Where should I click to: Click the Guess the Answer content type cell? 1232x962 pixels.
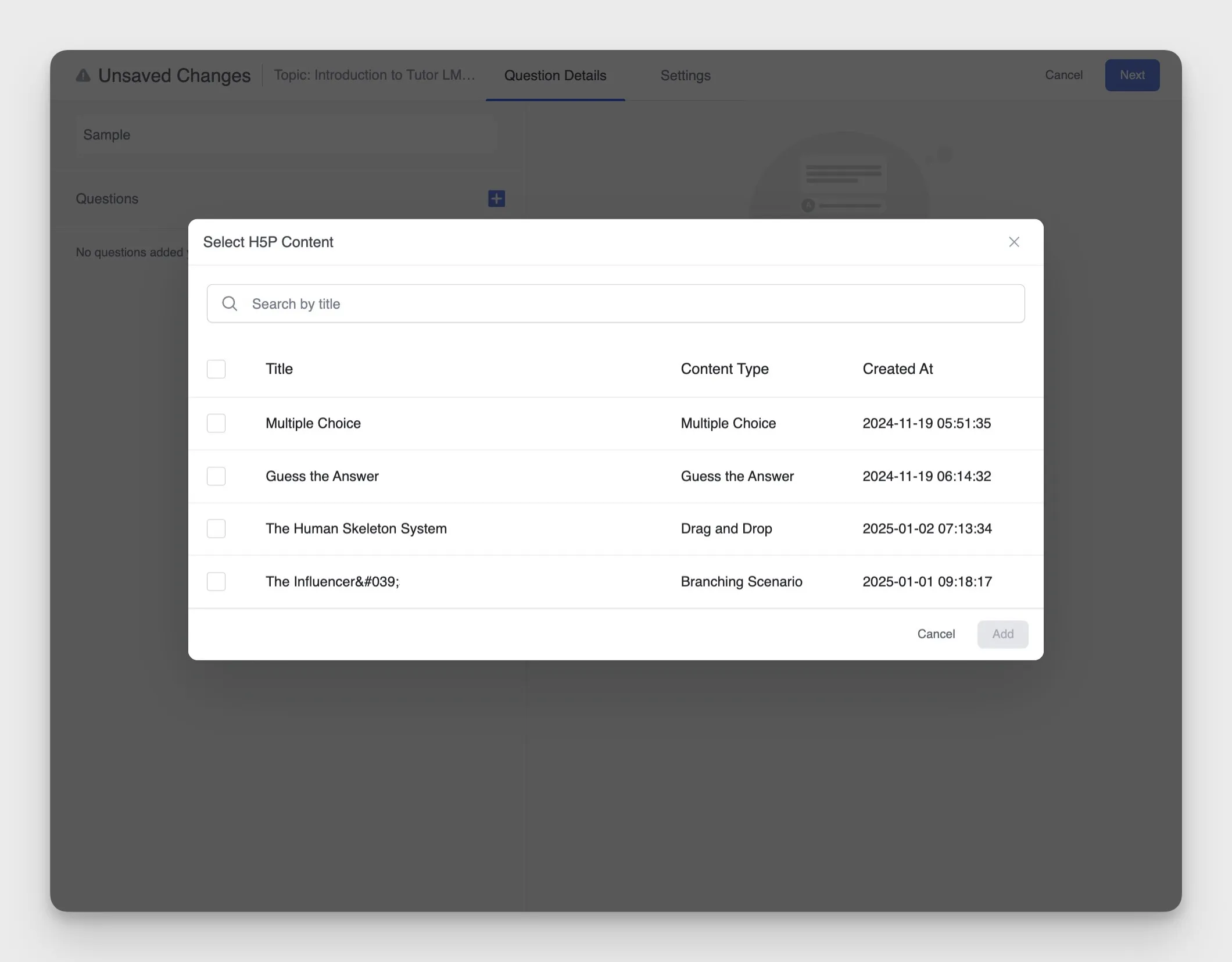click(x=737, y=476)
